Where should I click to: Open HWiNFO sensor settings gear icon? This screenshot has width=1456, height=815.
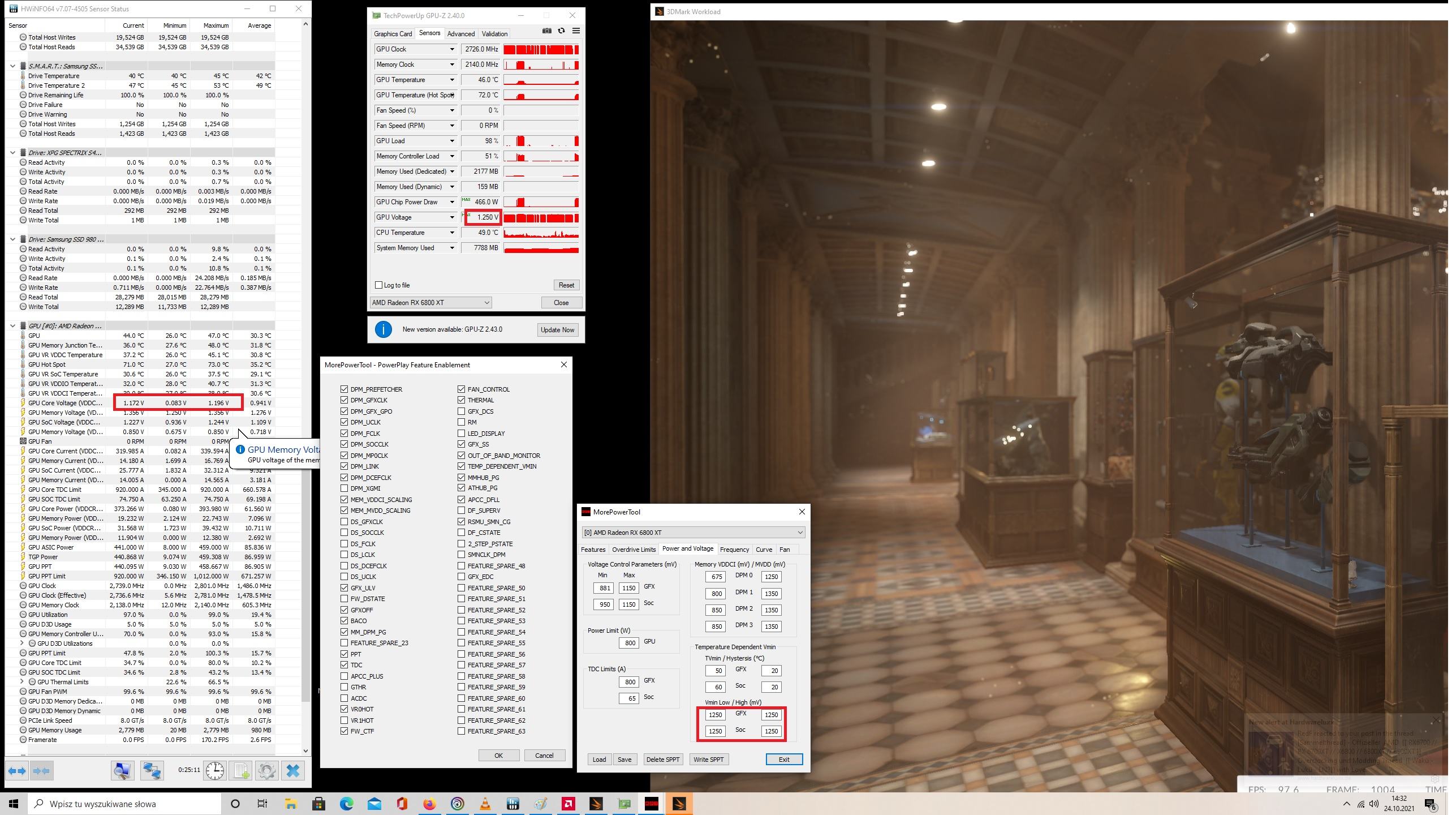click(267, 771)
